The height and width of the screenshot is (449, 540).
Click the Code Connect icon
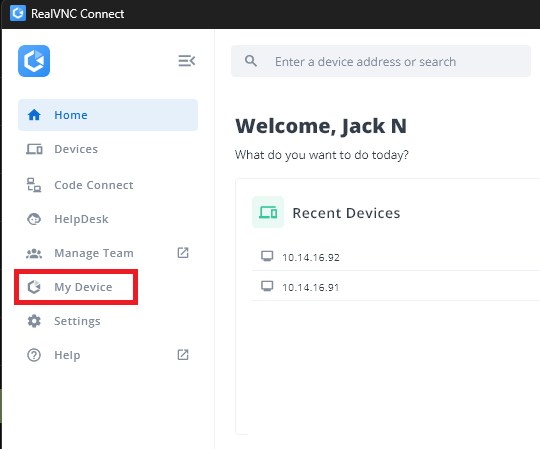tap(34, 185)
